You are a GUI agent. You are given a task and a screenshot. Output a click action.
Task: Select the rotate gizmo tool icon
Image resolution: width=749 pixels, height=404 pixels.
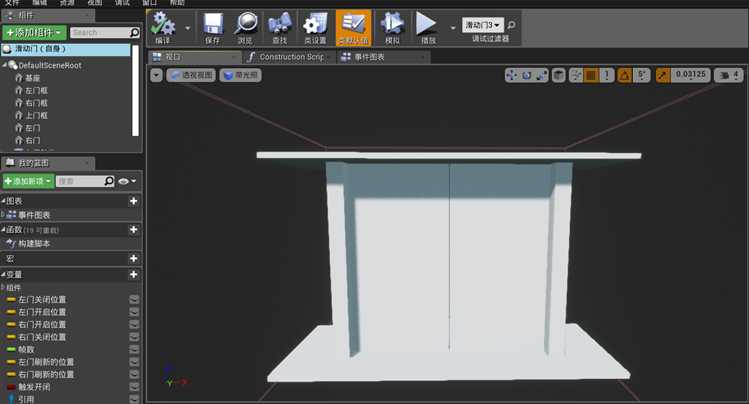pos(526,75)
